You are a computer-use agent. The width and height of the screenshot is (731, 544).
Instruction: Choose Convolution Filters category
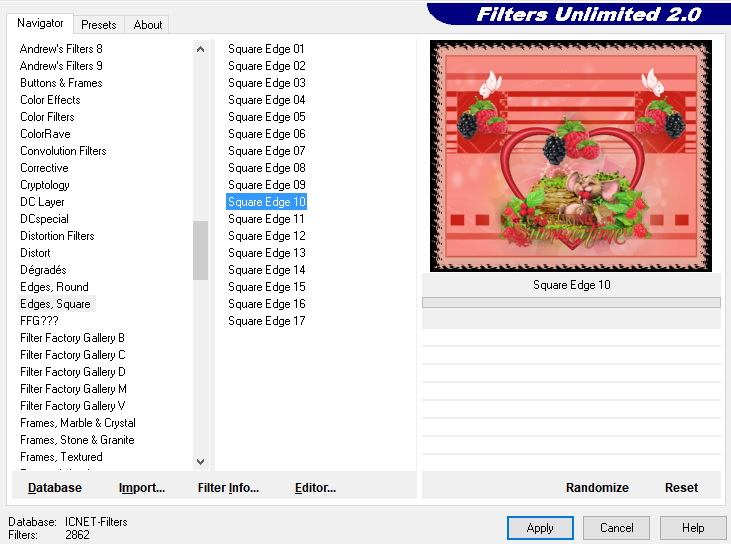pyautogui.click(x=63, y=151)
